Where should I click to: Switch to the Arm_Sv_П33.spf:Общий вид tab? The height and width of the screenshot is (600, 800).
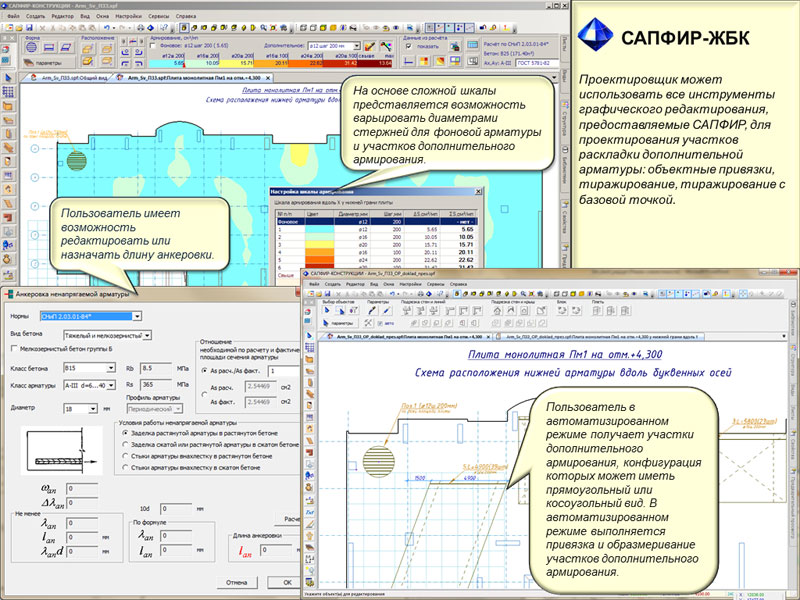tap(65, 76)
